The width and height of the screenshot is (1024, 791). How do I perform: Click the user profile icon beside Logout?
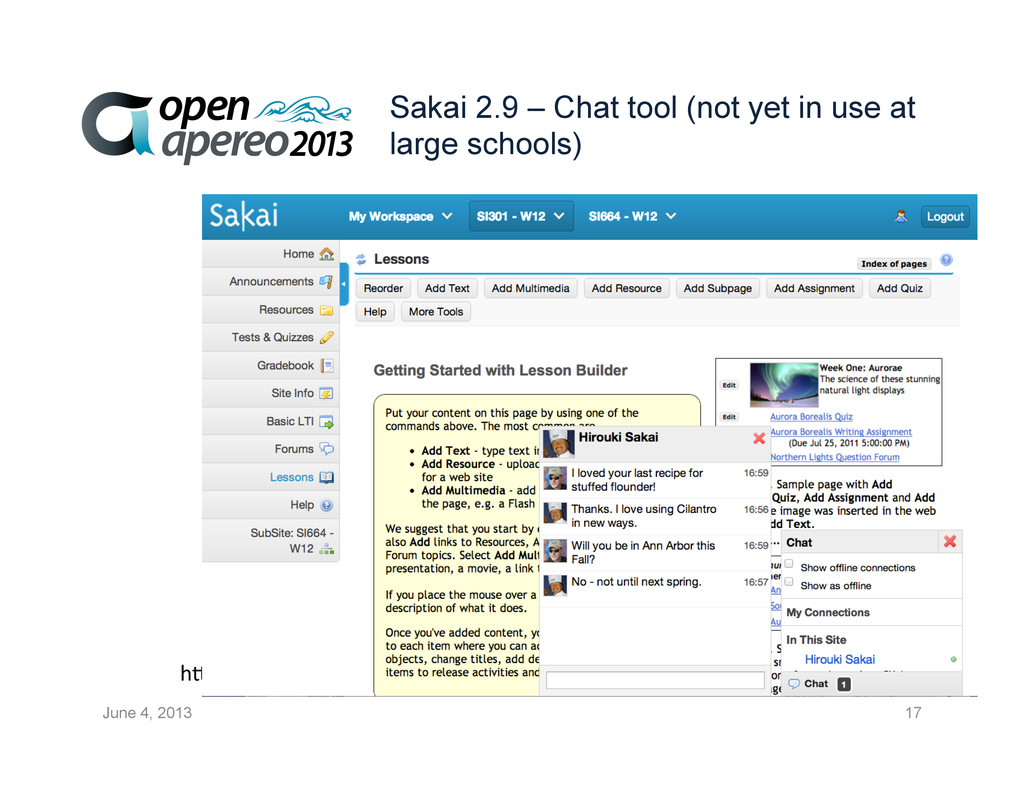coord(901,216)
